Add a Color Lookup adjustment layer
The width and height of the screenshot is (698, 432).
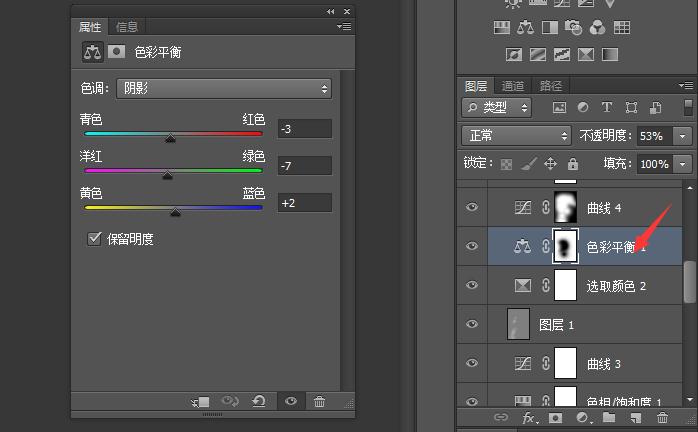(x=622, y=28)
